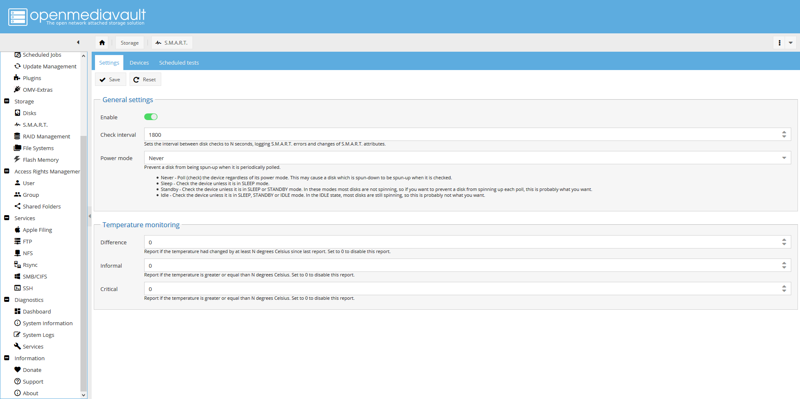Click the sidebar scroll-up arrow
Screen dimensions: 800x399
(x=84, y=55)
